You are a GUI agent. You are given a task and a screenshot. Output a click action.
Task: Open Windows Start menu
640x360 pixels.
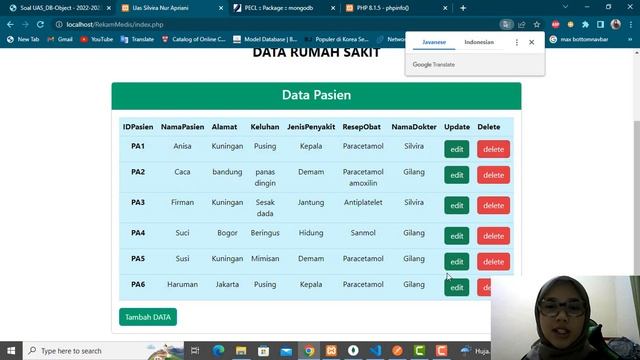tap(11, 351)
